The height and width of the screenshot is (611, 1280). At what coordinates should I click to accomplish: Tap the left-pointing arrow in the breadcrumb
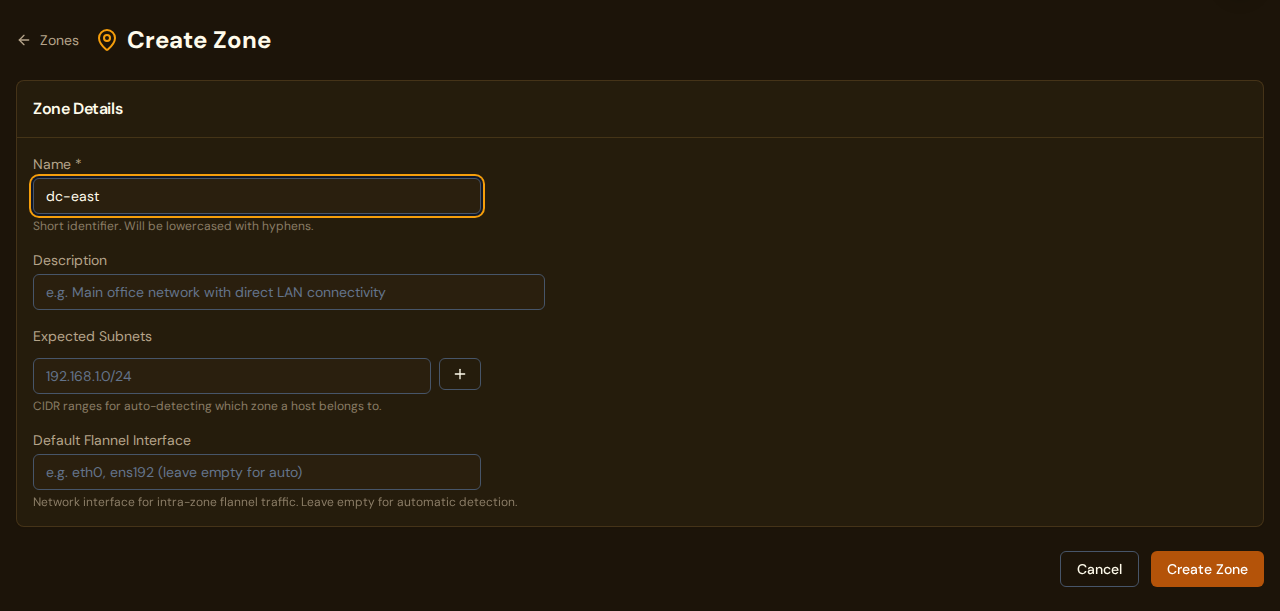coord(24,39)
